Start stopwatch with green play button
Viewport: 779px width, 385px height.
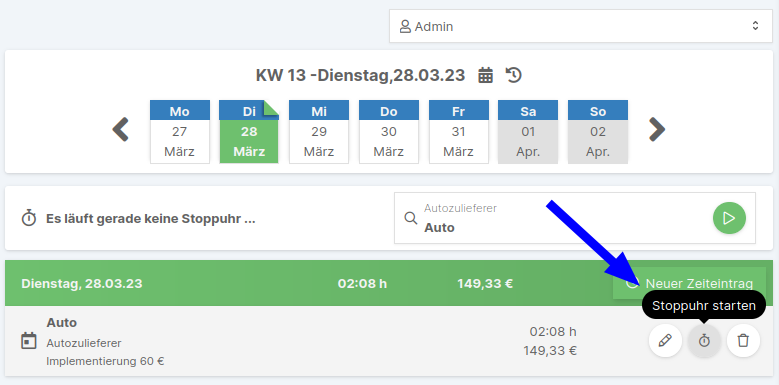729,218
